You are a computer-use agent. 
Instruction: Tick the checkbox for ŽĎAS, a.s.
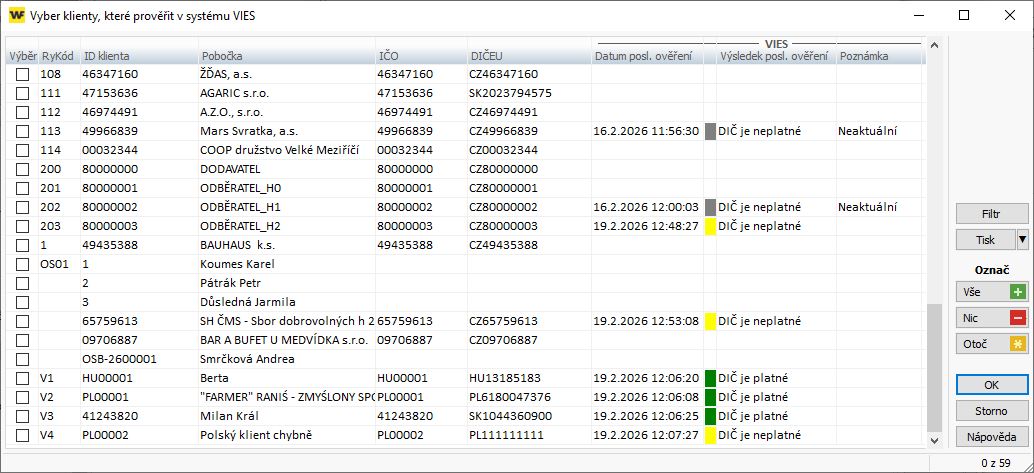(22, 74)
